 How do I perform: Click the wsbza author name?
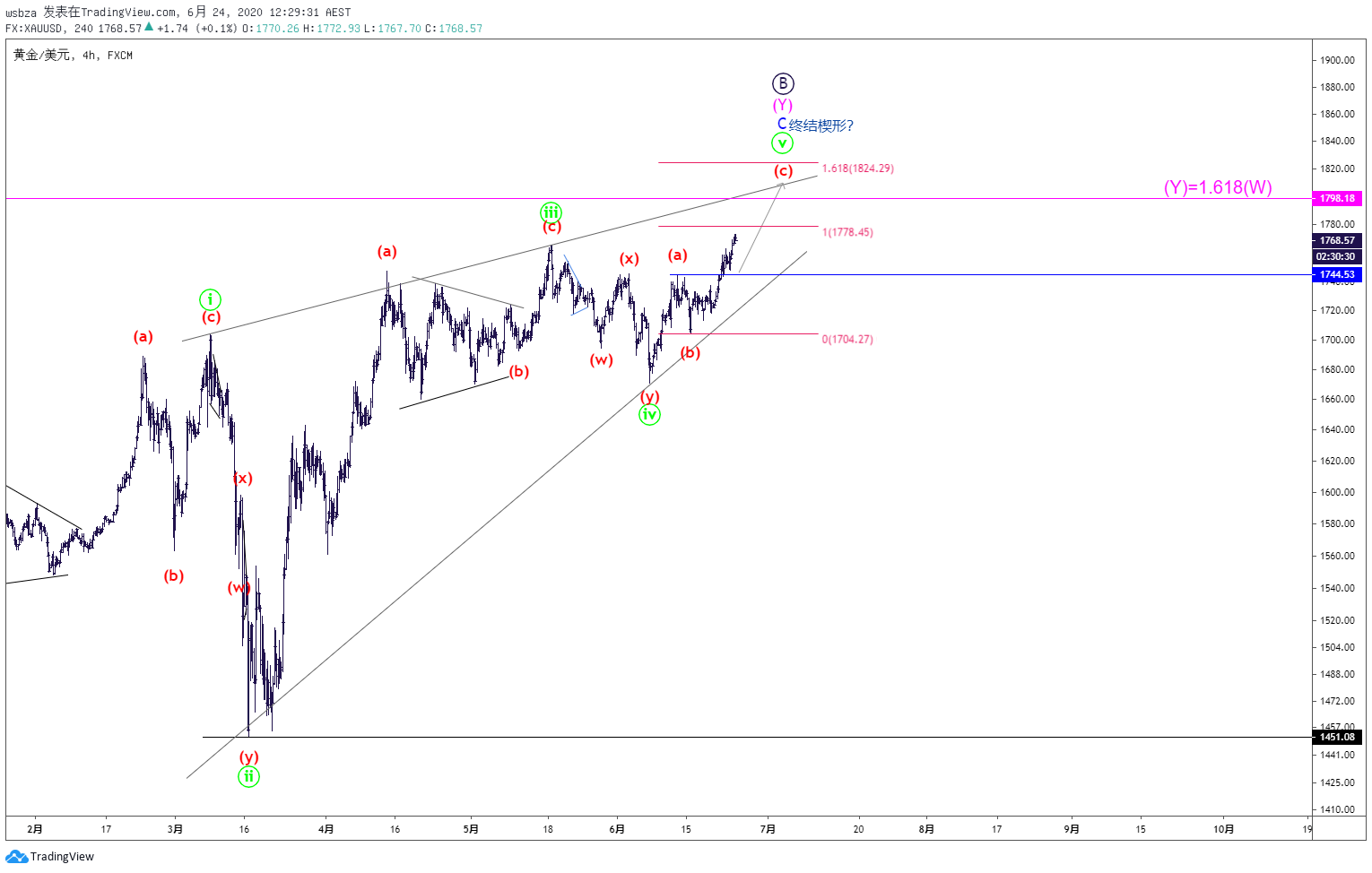[x=21, y=13]
